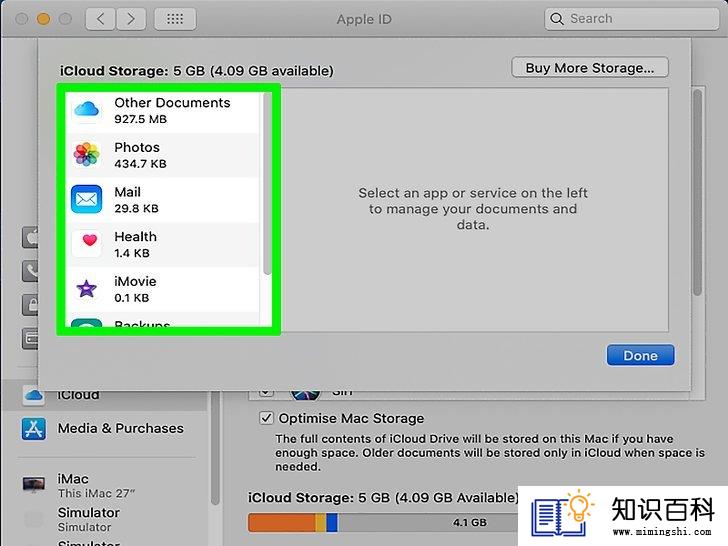Click the Other Documents cloud icon
Screen dimensions: 728x546
coord(86,110)
